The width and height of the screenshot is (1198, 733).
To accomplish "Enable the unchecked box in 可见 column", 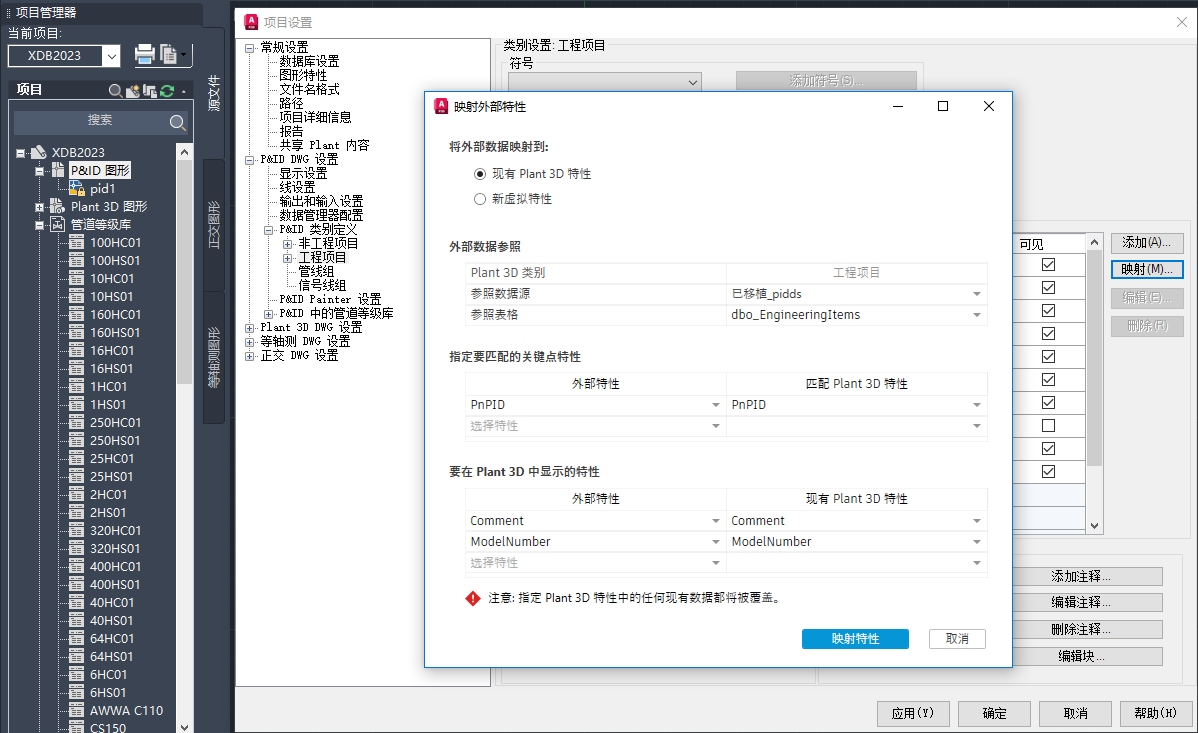I will pos(1048,426).
